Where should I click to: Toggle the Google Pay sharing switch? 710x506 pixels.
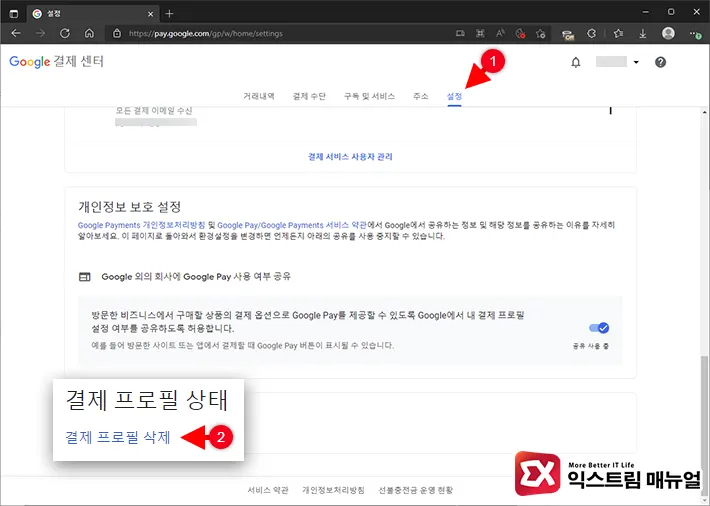click(x=599, y=328)
